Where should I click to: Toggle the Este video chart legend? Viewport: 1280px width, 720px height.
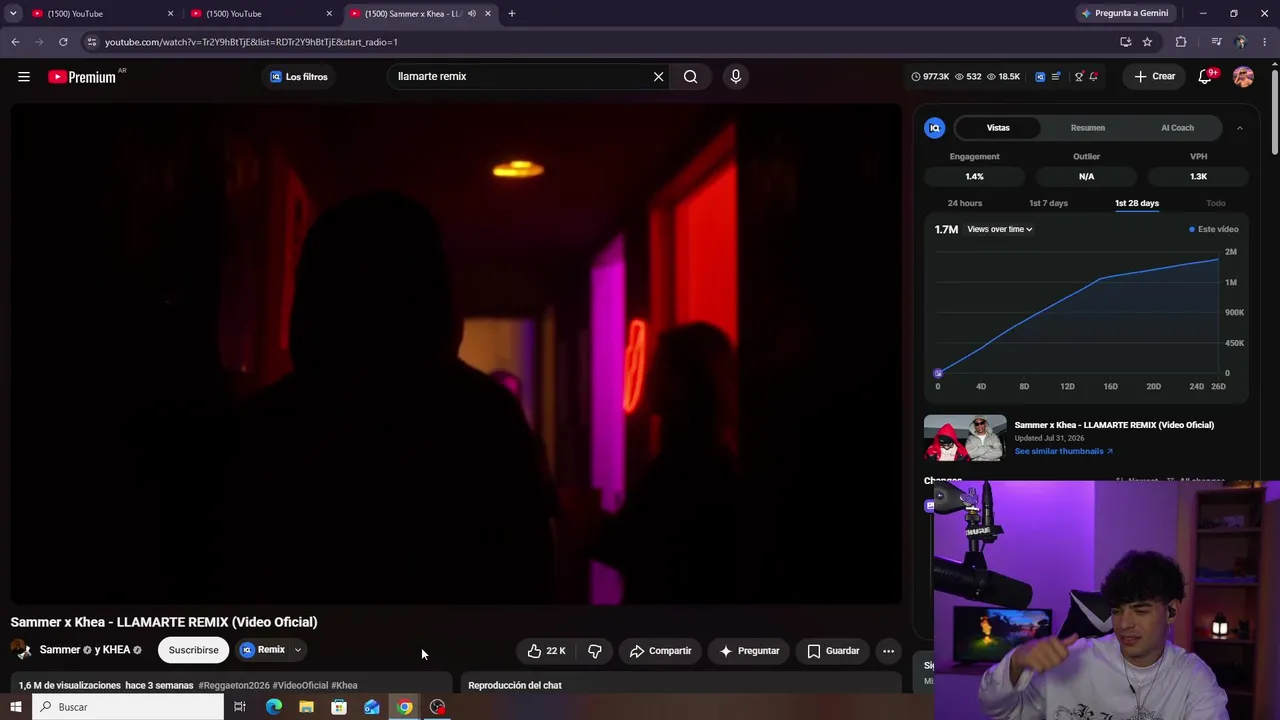pos(1213,229)
